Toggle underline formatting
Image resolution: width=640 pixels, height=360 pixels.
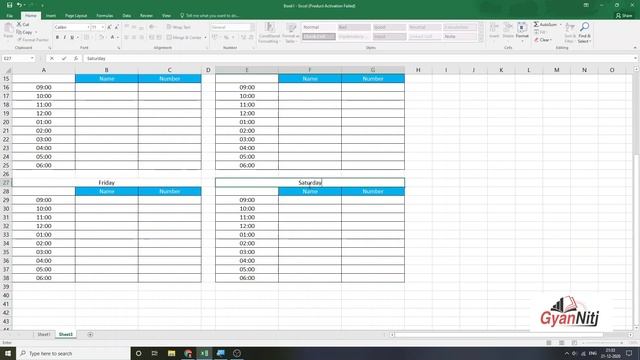pos(72,37)
